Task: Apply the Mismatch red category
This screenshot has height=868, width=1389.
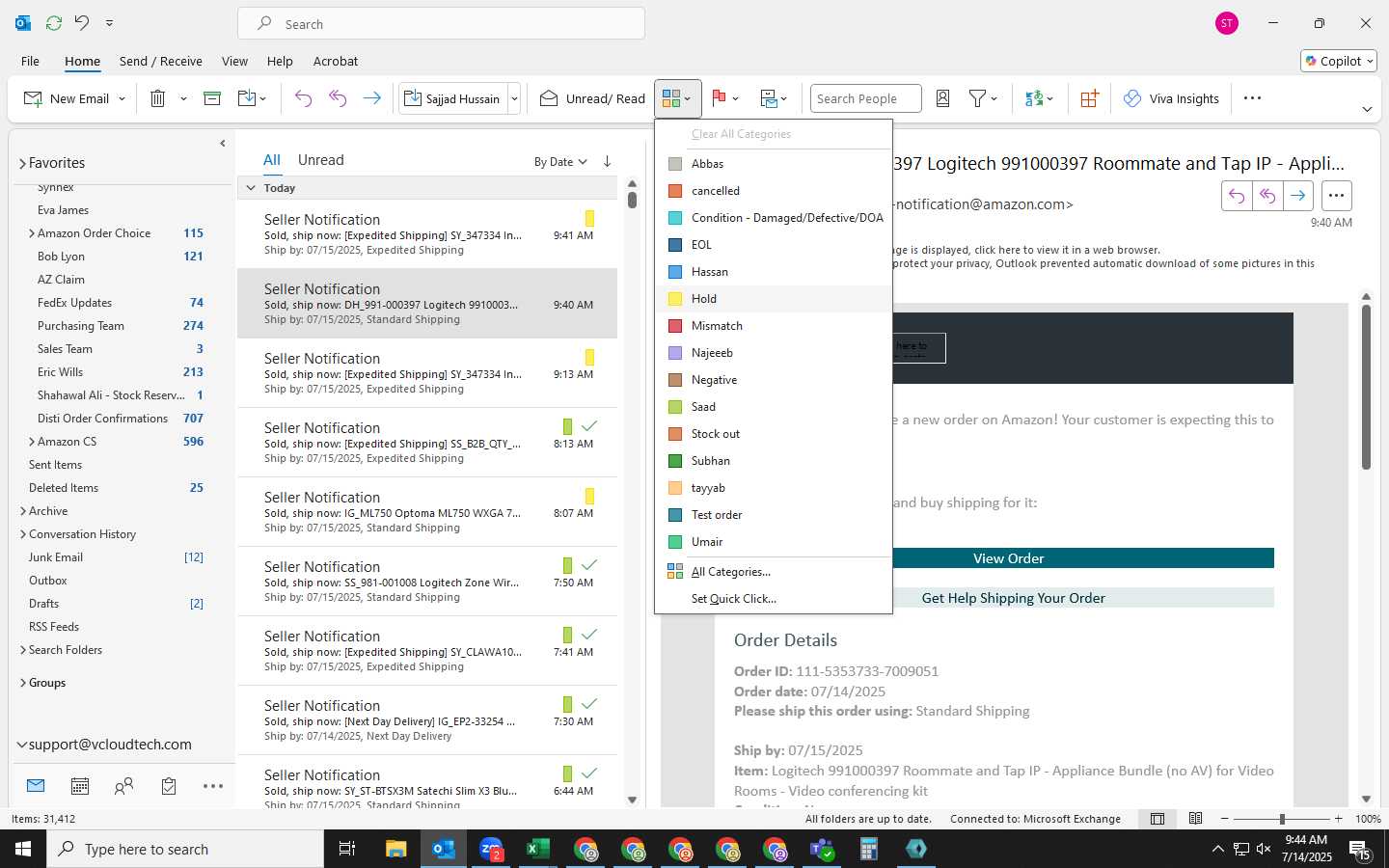Action: 774,326
